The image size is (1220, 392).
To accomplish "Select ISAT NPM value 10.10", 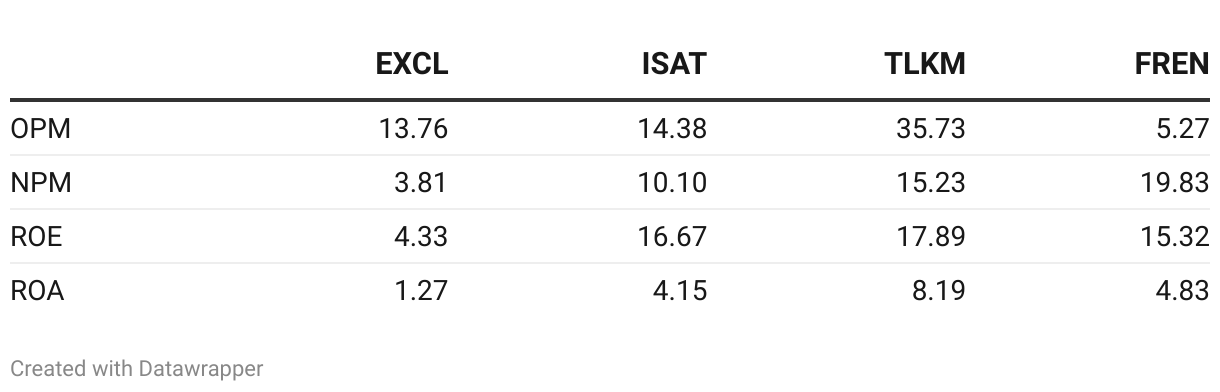I will tap(672, 183).
